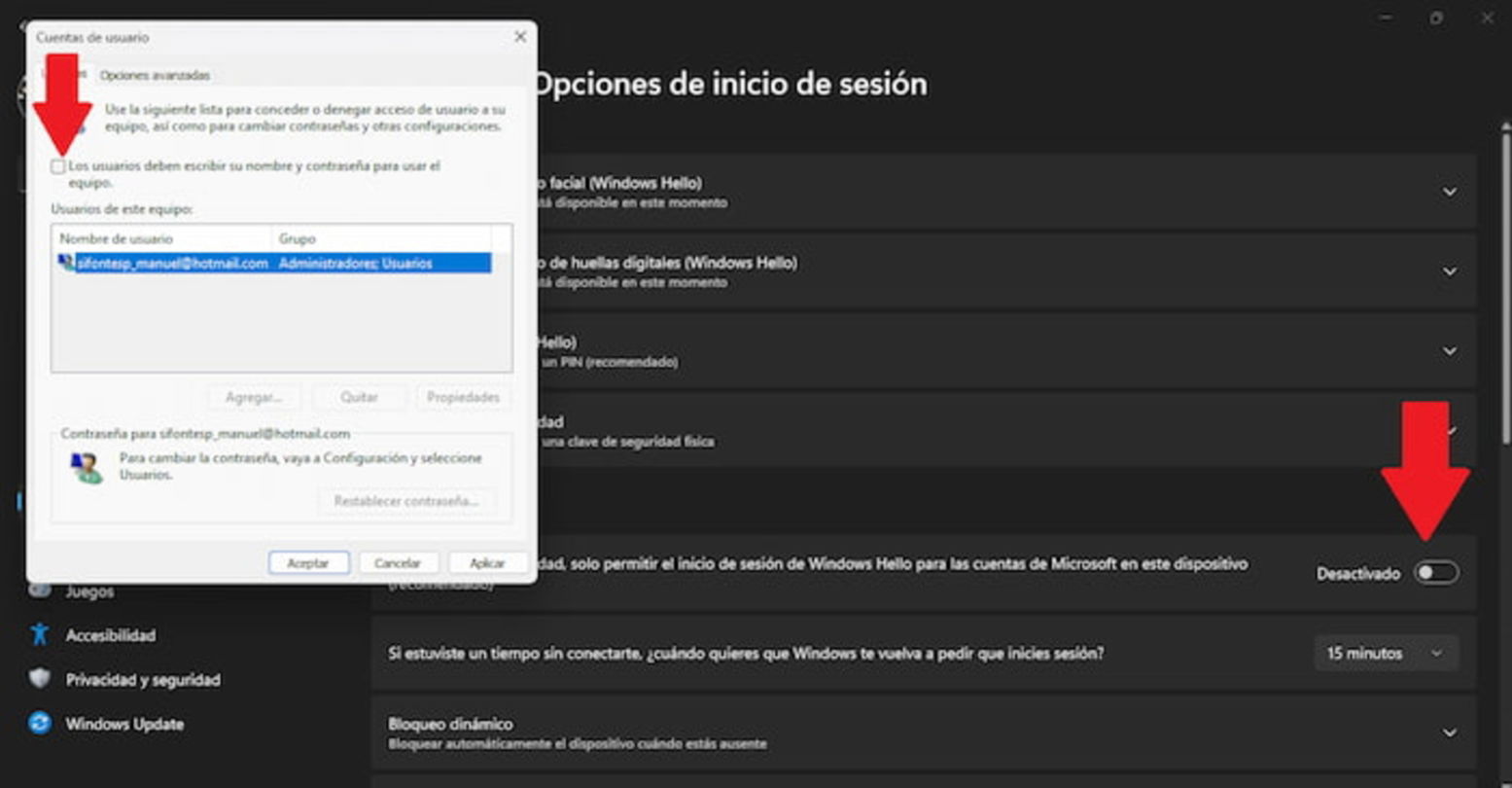Minimize the Settings window
Screen dimensions: 1512x788
click(x=1387, y=18)
